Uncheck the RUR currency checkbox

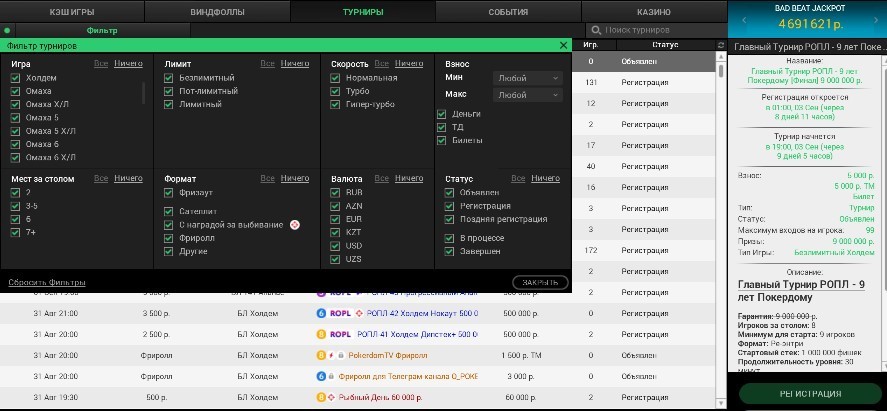click(x=337, y=192)
